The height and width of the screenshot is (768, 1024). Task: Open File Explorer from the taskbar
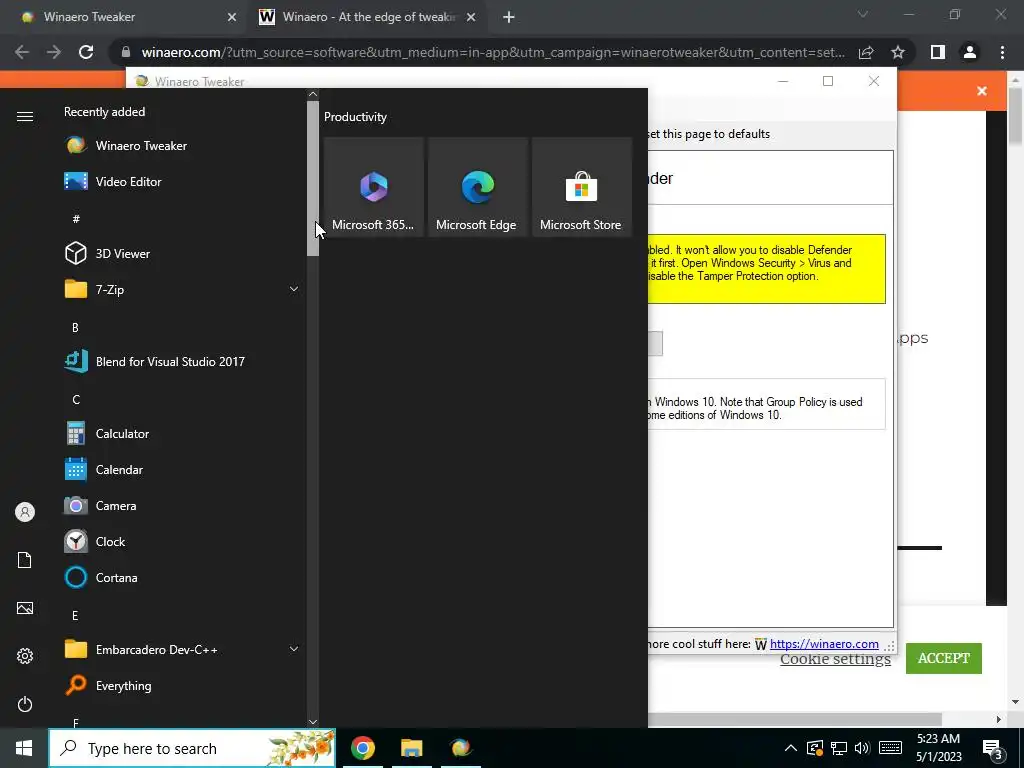click(x=411, y=748)
